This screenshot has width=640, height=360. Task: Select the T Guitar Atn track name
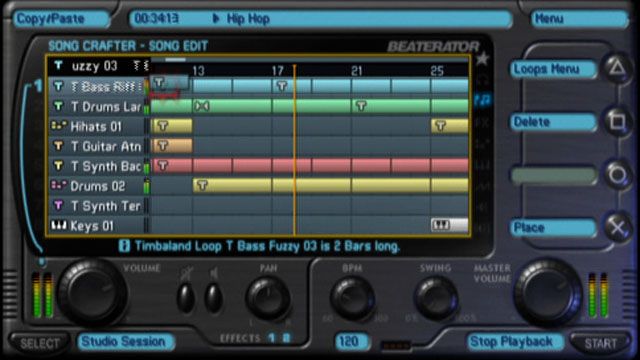click(x=106, y=146)
